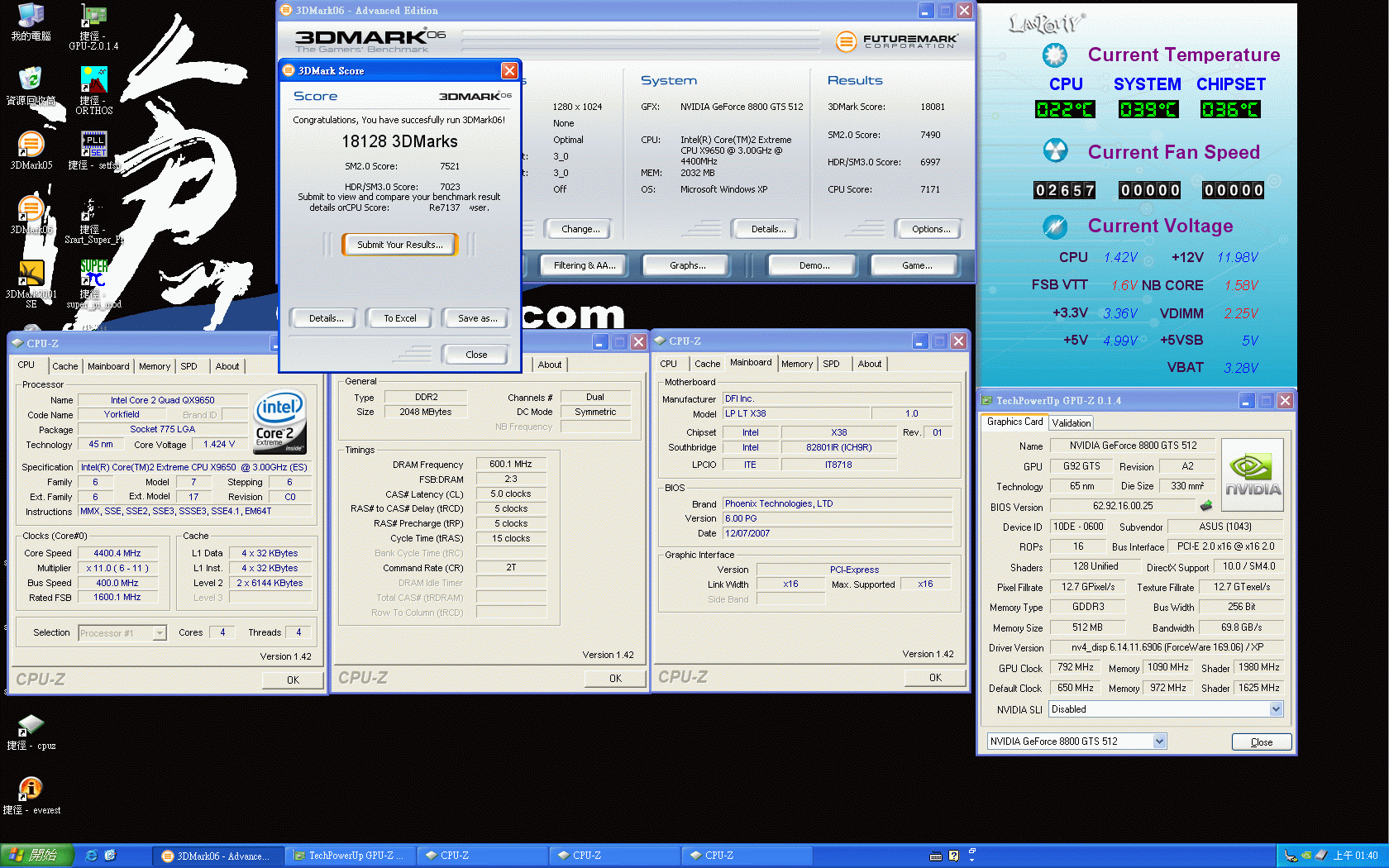This screenshot has width=1389, height=868.
Task: Click the Game button in 3DMark06
Action: click(917, 265)
